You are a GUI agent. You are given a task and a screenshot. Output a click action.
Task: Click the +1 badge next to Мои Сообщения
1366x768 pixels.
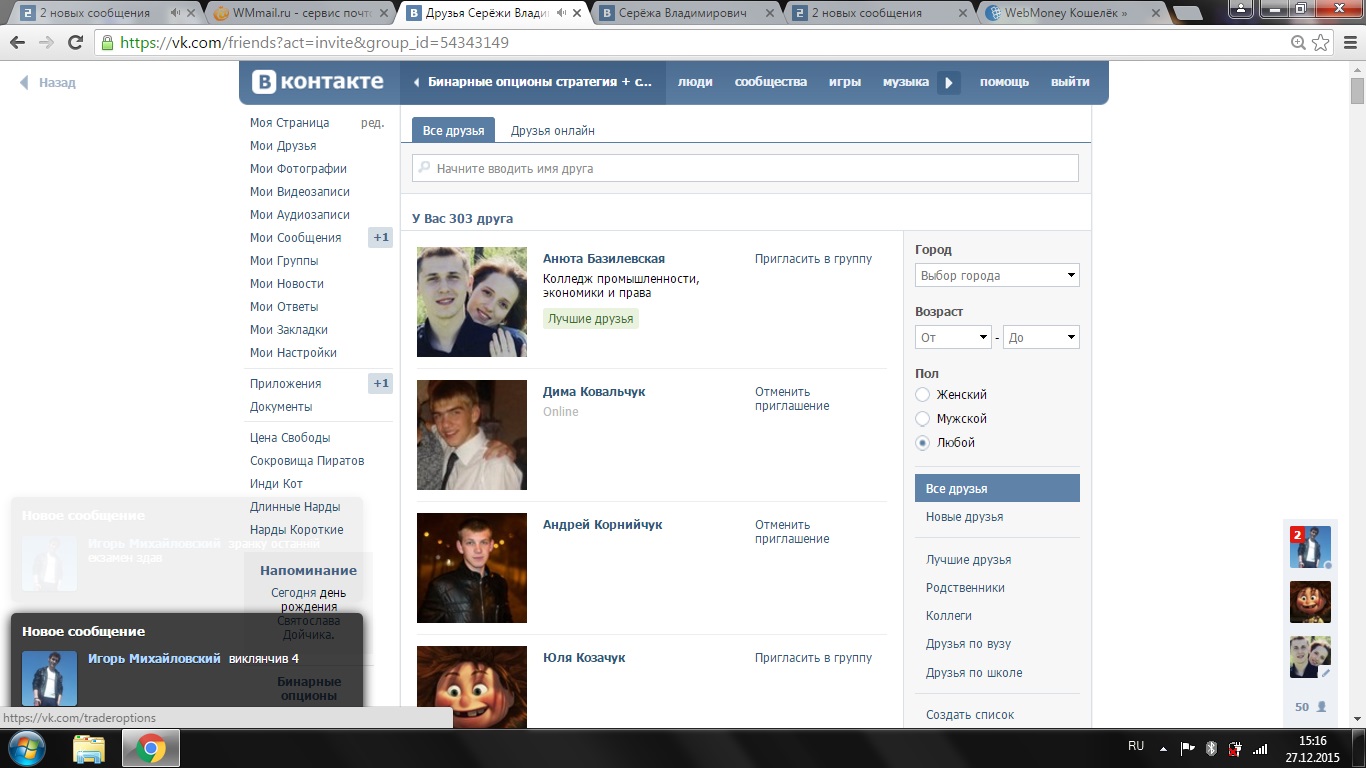pyautogui.click(x=380, y=238)
